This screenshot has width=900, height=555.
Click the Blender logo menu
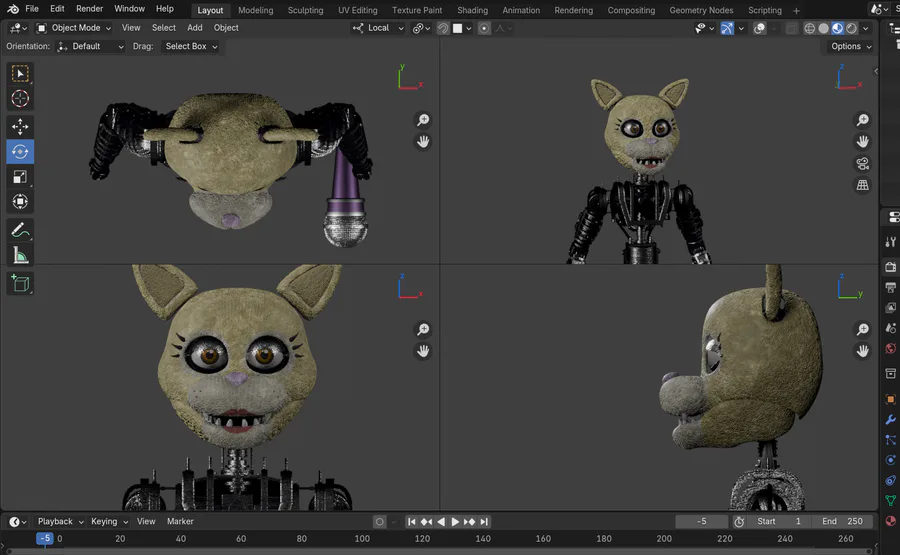point(13,9)
